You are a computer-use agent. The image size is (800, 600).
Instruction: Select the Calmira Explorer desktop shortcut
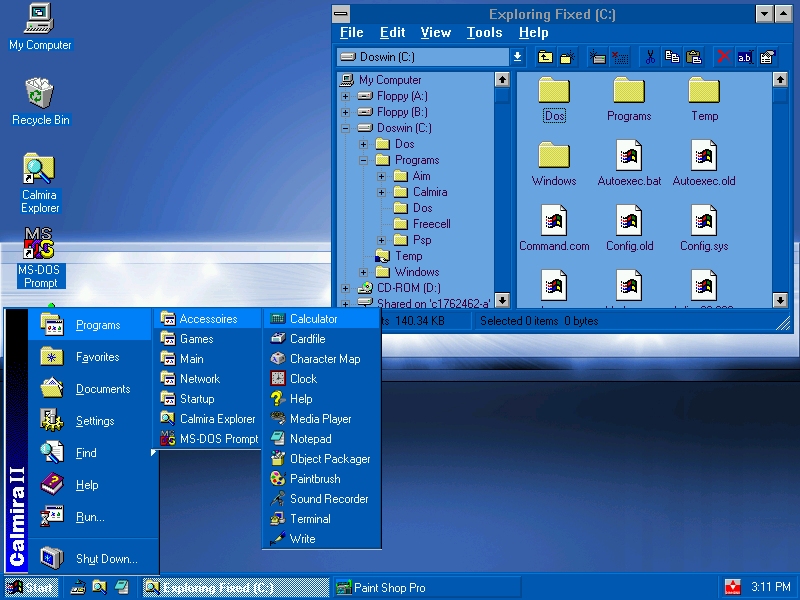pyautogui.click(x=40, y=170)
